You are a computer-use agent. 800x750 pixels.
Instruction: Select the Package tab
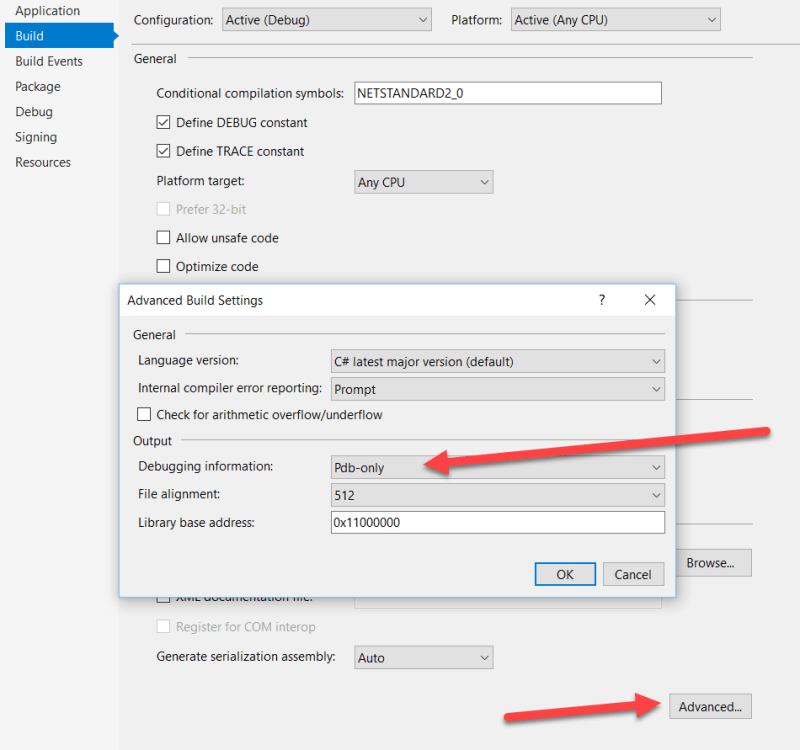tap(38, 87)
